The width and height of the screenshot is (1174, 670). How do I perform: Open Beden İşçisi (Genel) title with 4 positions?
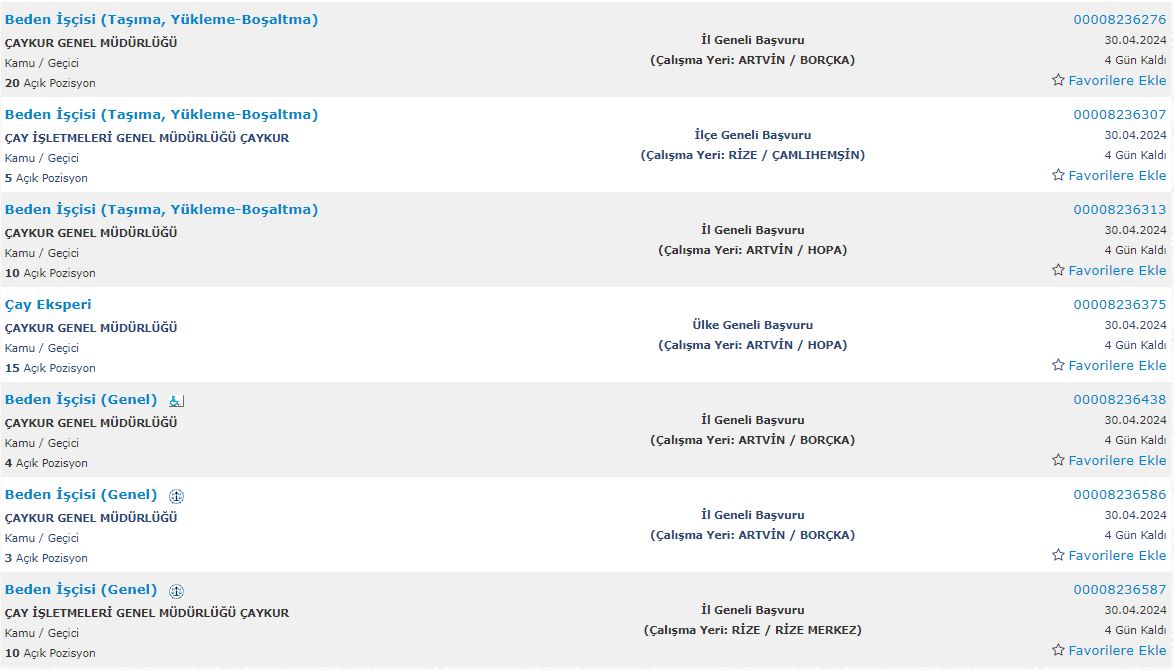click(81, 399)
